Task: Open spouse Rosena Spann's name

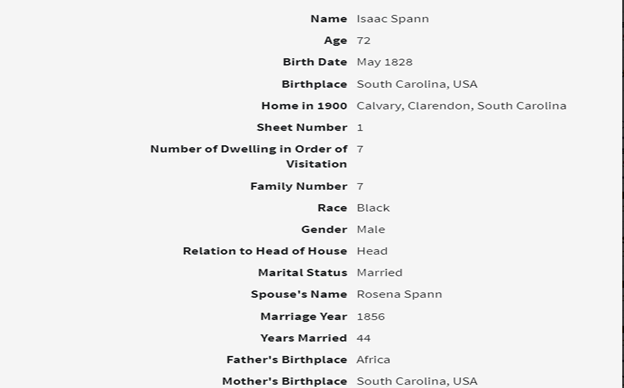Action: click(399, 294)
